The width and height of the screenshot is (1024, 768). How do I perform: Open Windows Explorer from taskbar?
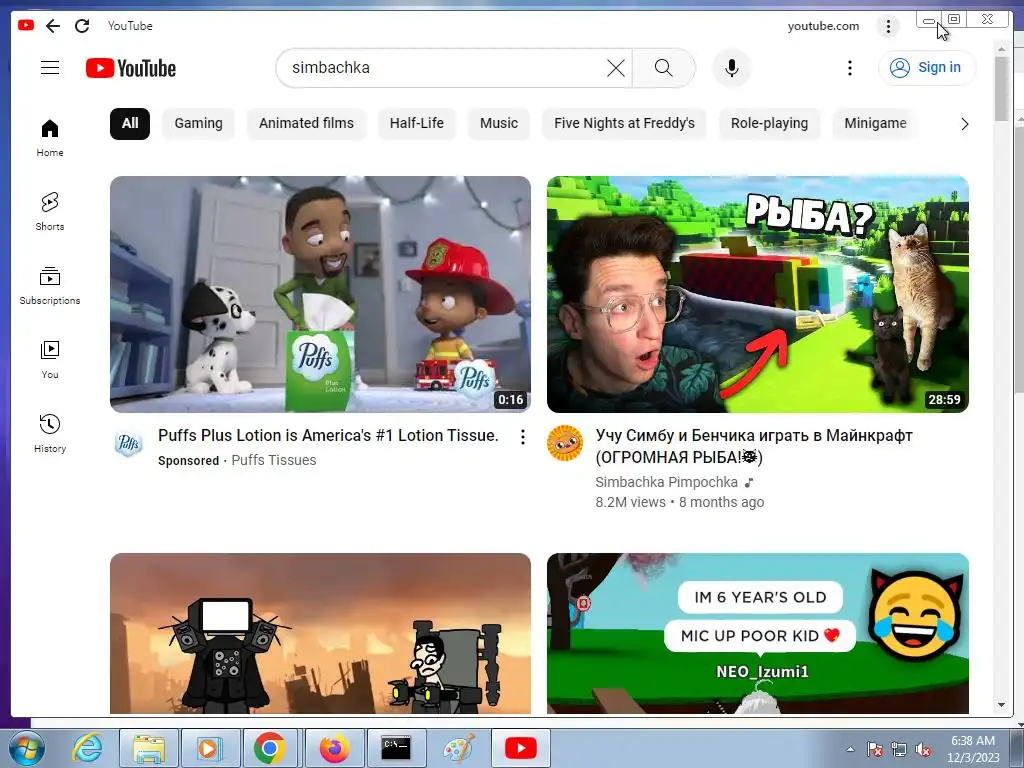click(x=149, y=748)
